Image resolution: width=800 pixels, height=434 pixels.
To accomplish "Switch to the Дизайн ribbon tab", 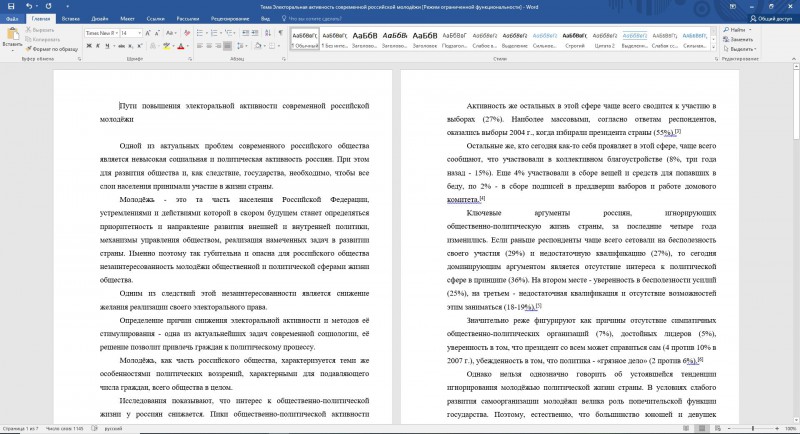I will tap(99, 19).
